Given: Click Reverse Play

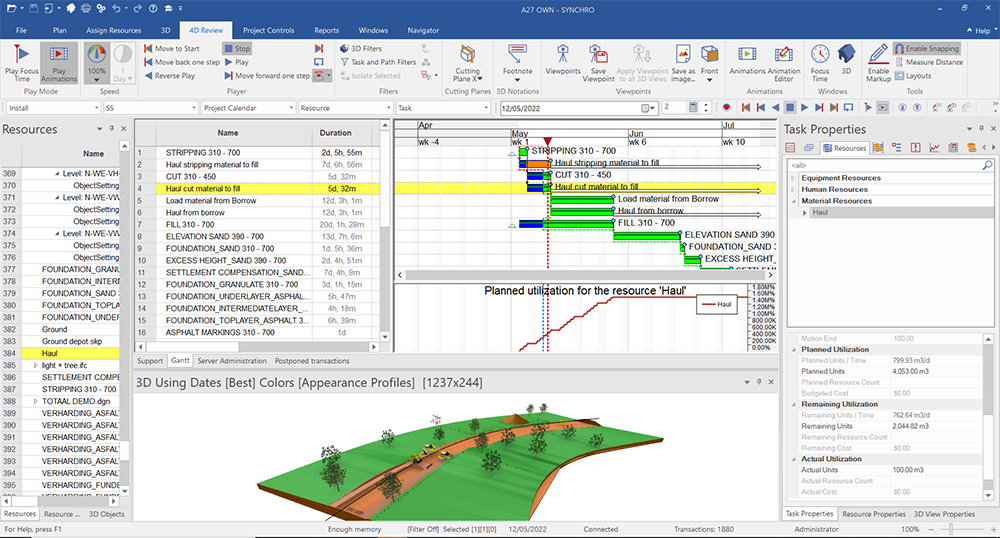Looking at the screenshot, I should pos(169,75).
